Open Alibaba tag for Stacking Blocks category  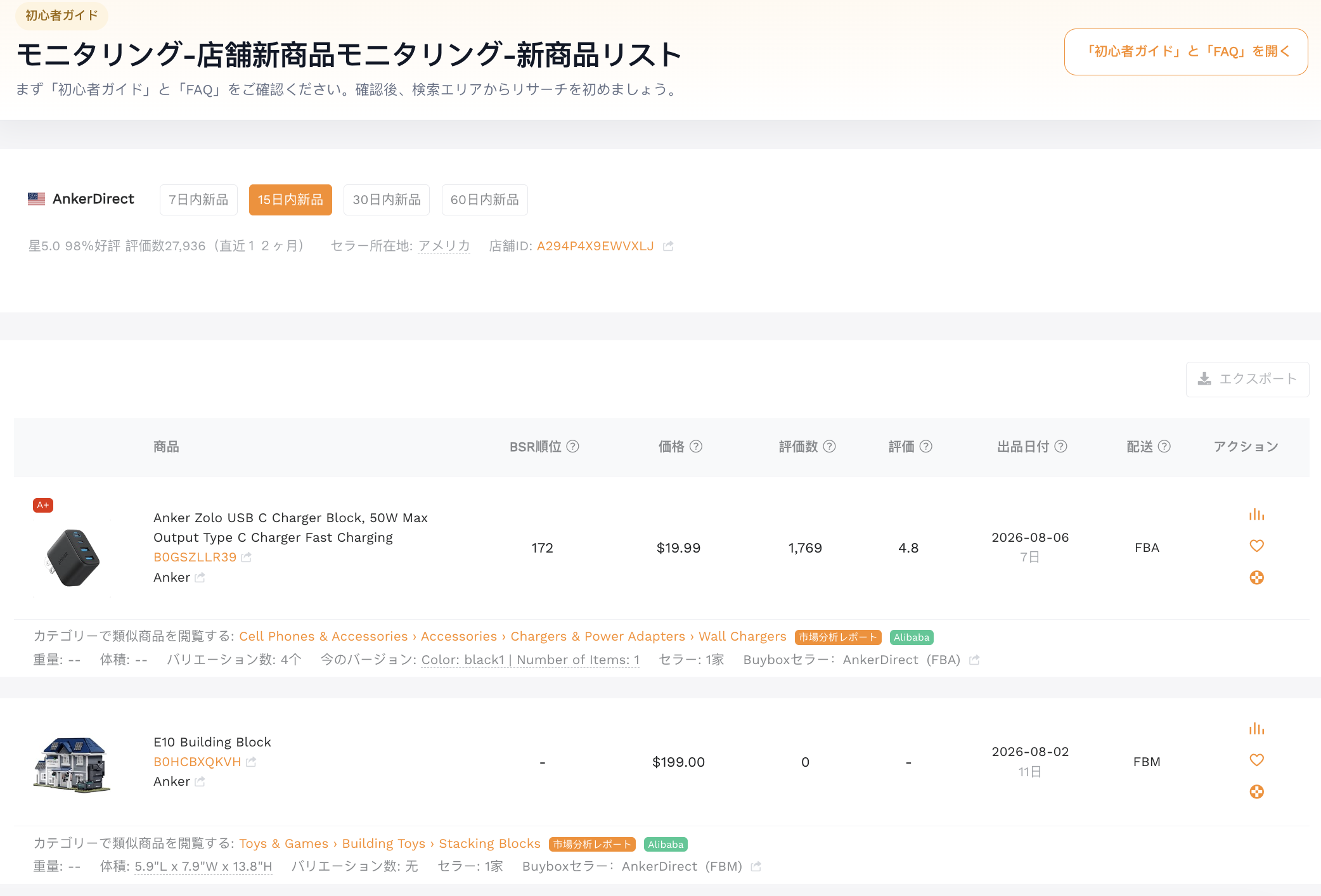pos(666,844)
